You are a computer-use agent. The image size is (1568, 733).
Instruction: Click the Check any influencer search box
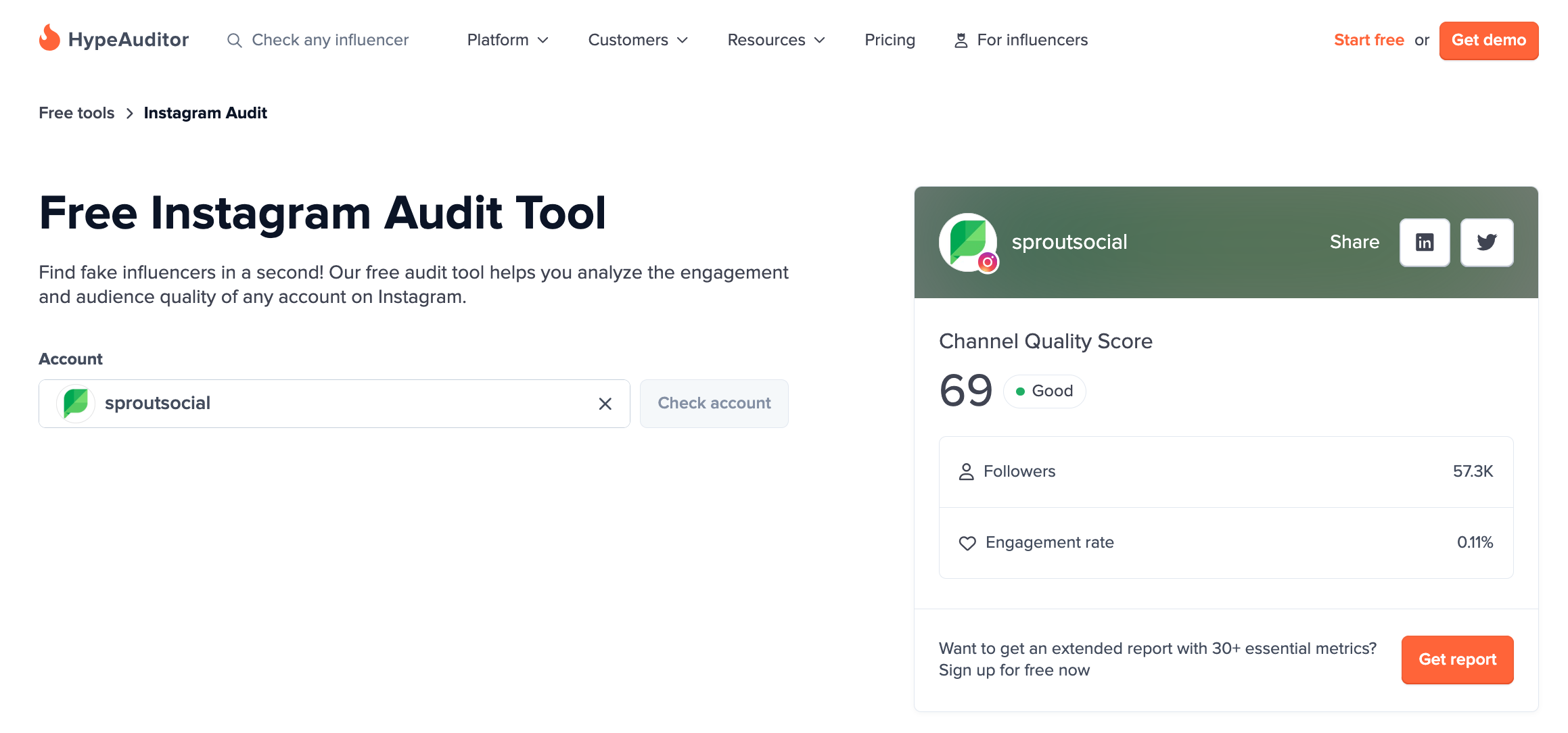(318, 40)
